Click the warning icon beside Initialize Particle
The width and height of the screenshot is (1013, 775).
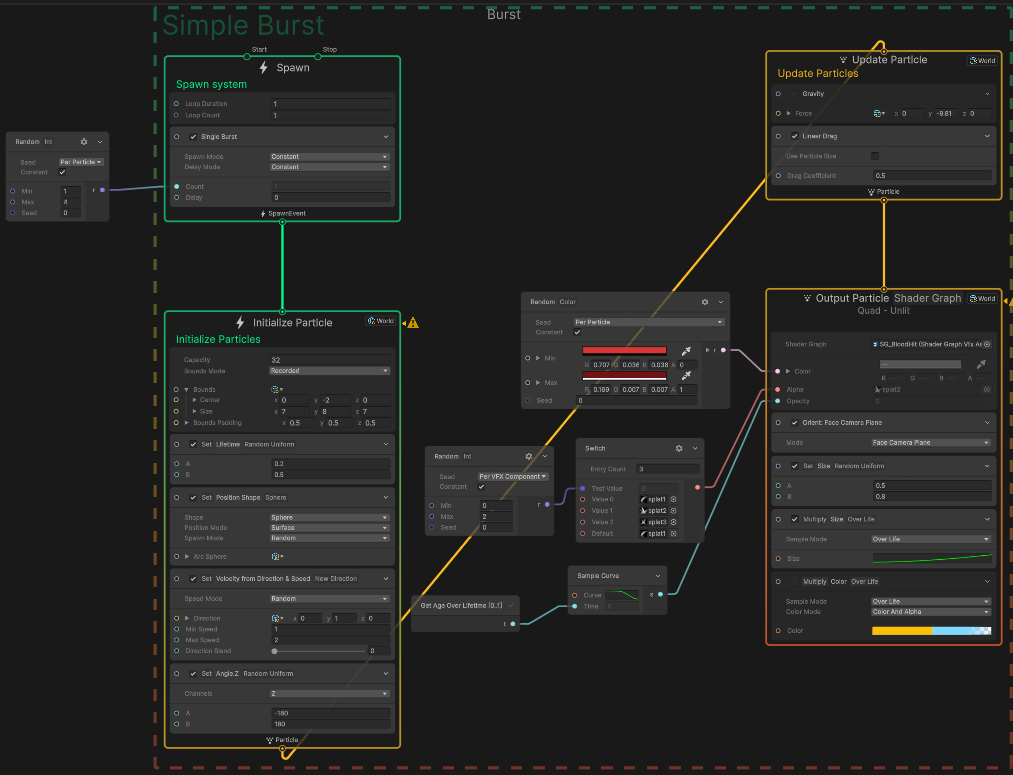pos(412,322)
